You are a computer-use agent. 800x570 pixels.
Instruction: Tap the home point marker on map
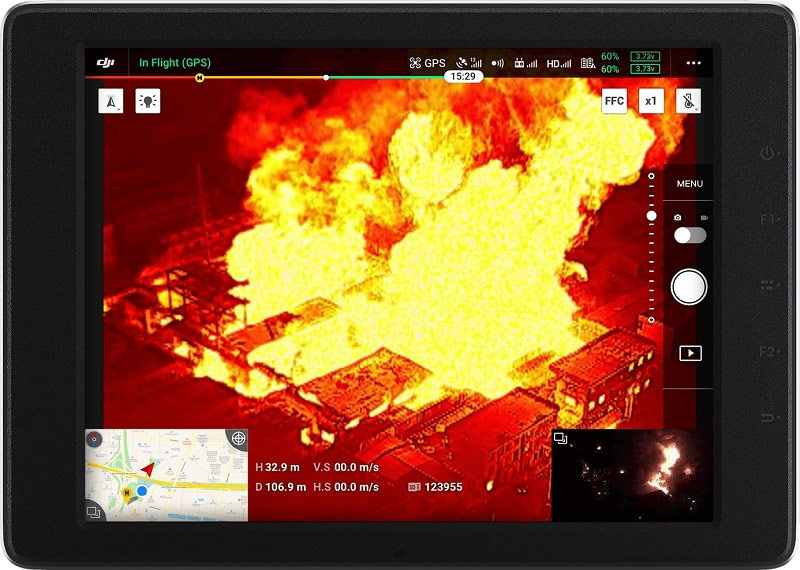(x=127, y=494)
